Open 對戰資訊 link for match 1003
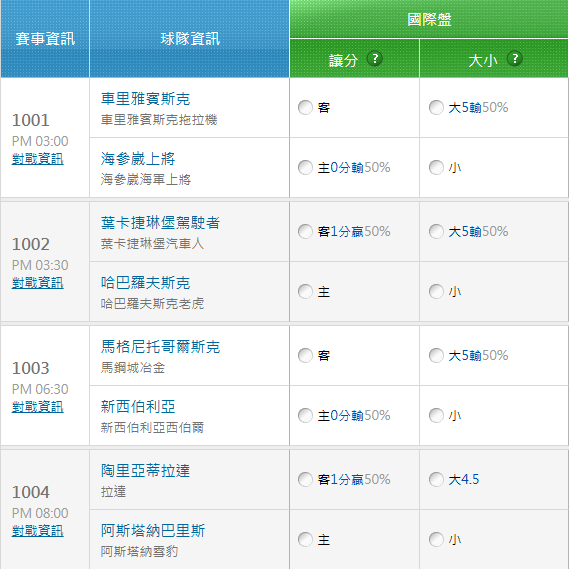The width and height of the screenshot is (569, 569). [37, 407]
